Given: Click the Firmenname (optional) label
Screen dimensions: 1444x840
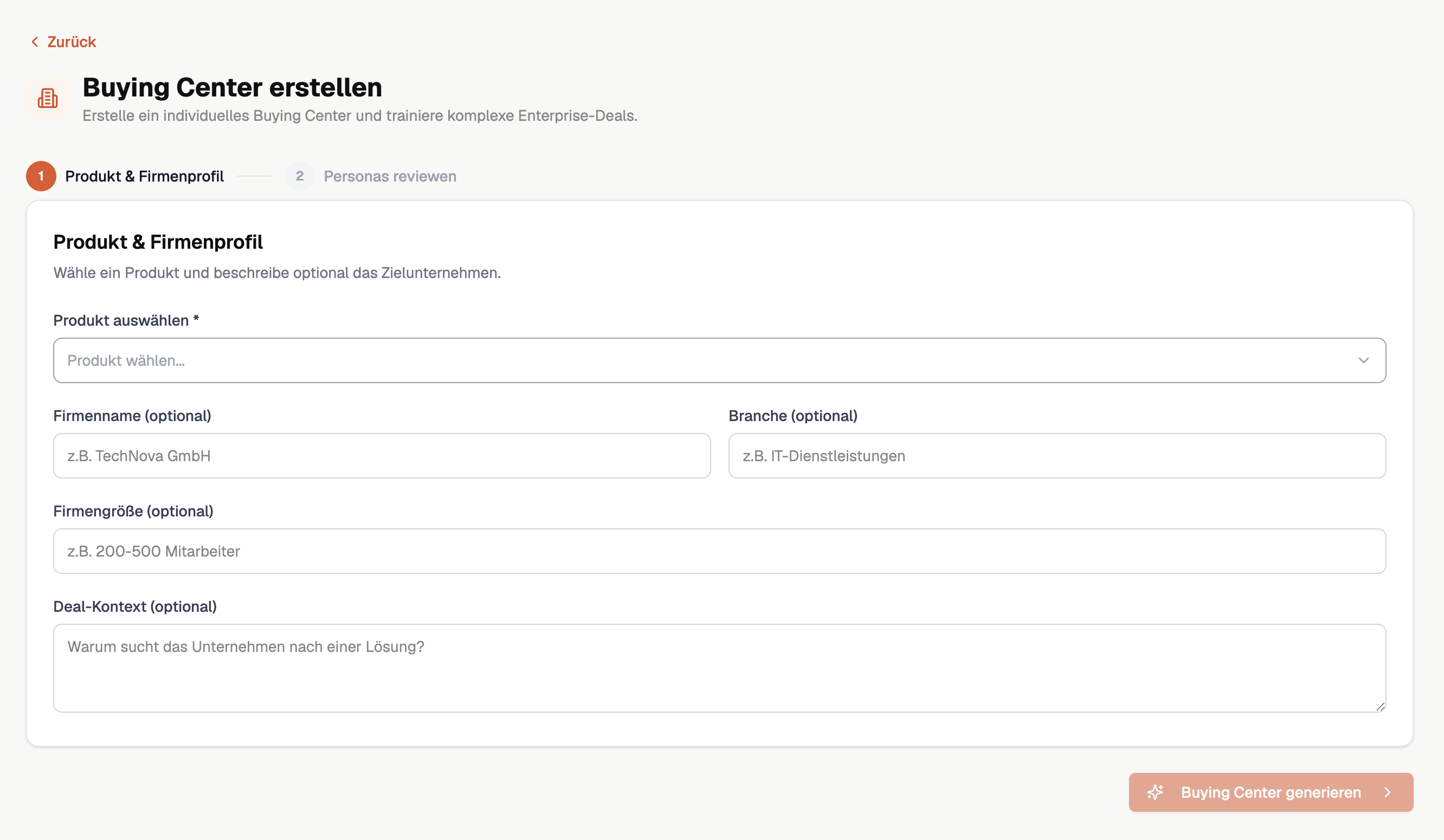Looking at the screenshot, I should pyautogui.click(x=132, y=416).
